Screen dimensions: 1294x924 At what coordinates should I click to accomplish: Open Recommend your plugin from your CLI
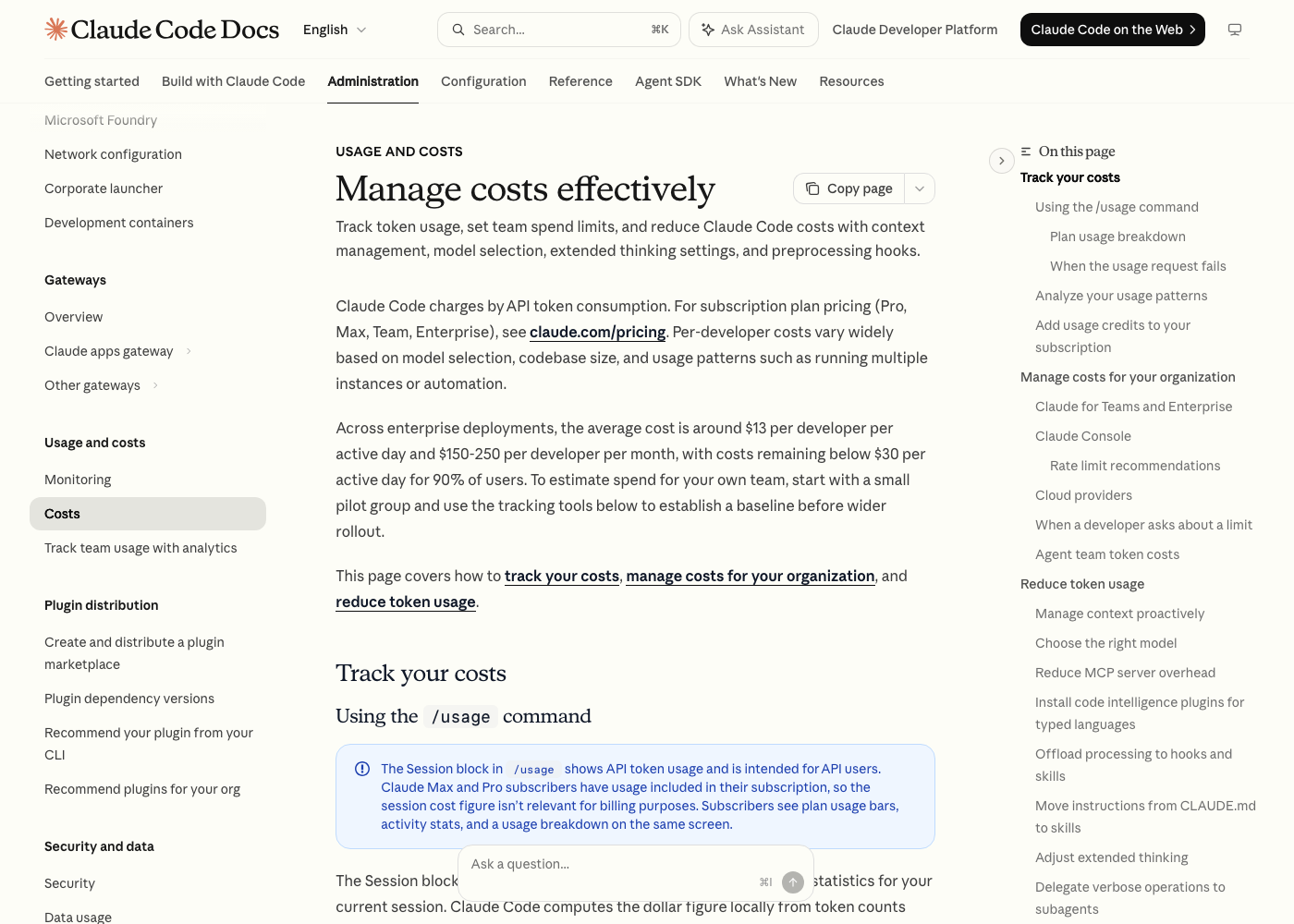tap(149, 744)
